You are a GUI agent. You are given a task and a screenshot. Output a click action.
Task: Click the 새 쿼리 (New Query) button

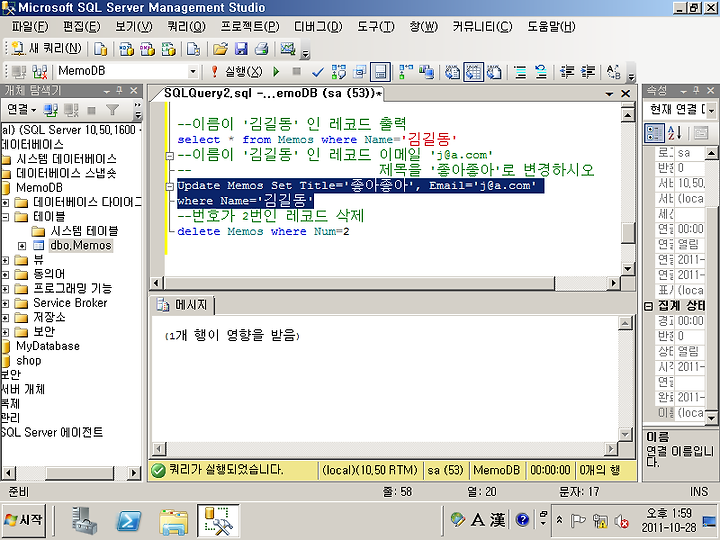(x=46, y=49)
